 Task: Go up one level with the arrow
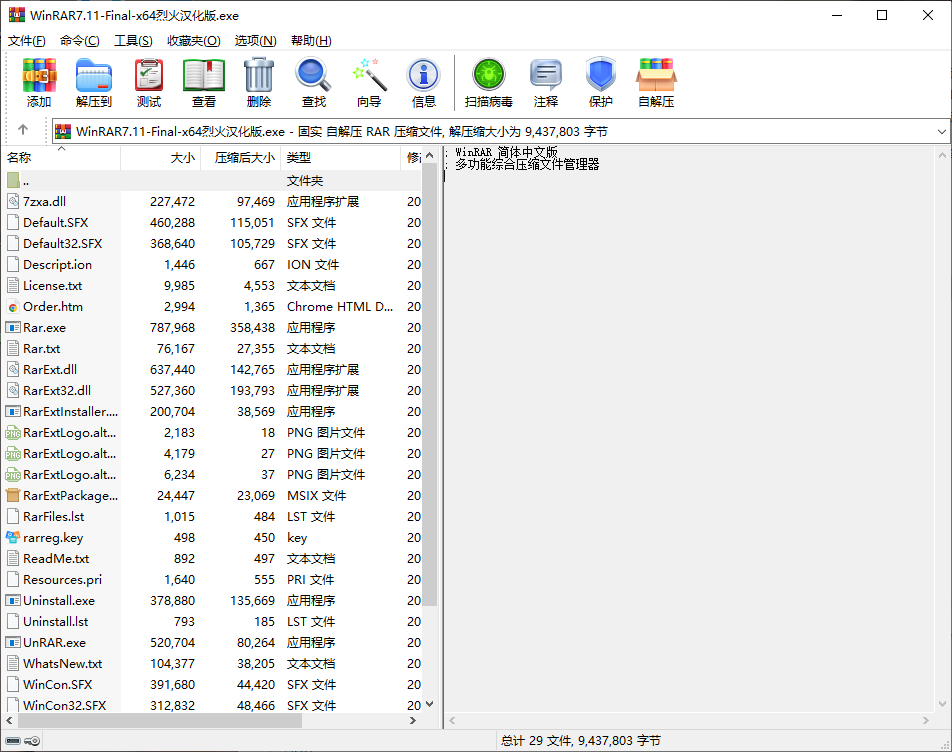coord(23,129)
